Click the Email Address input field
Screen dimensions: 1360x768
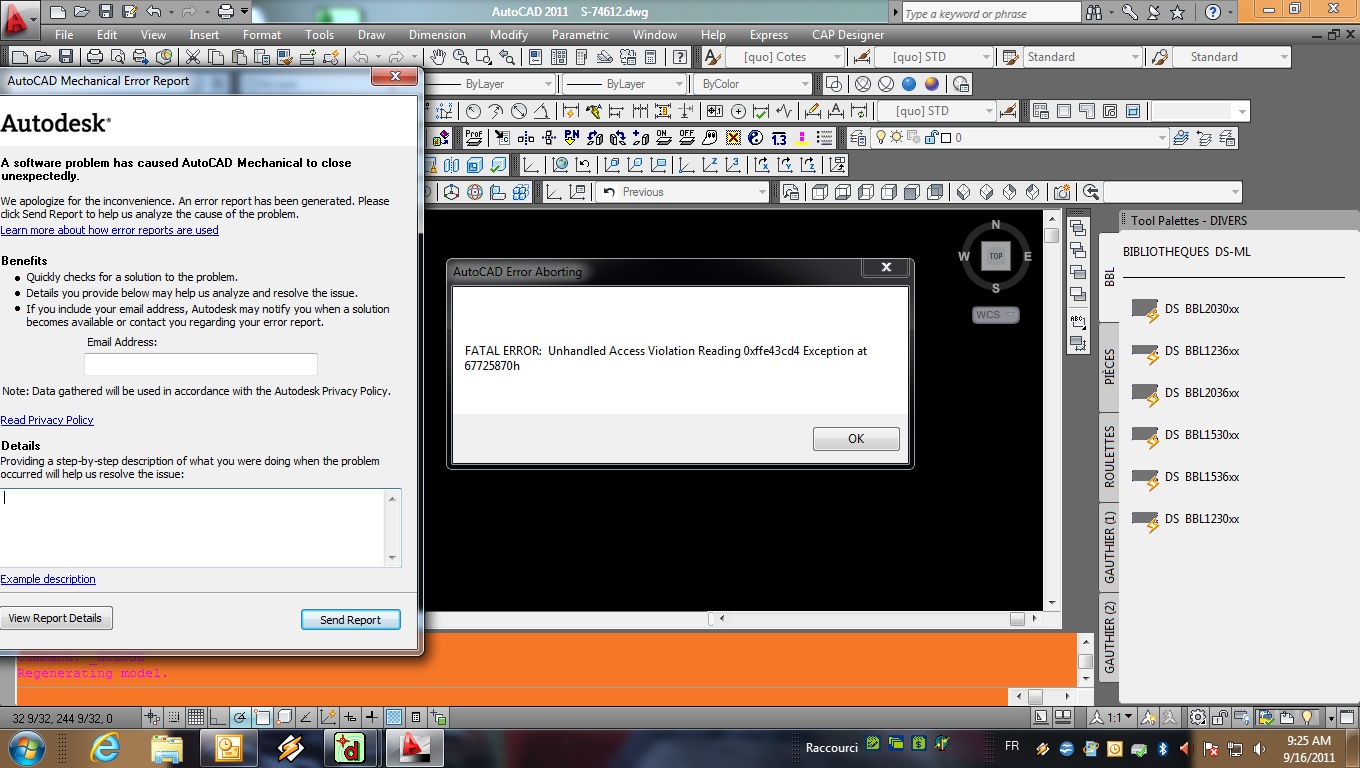[201, 364]
